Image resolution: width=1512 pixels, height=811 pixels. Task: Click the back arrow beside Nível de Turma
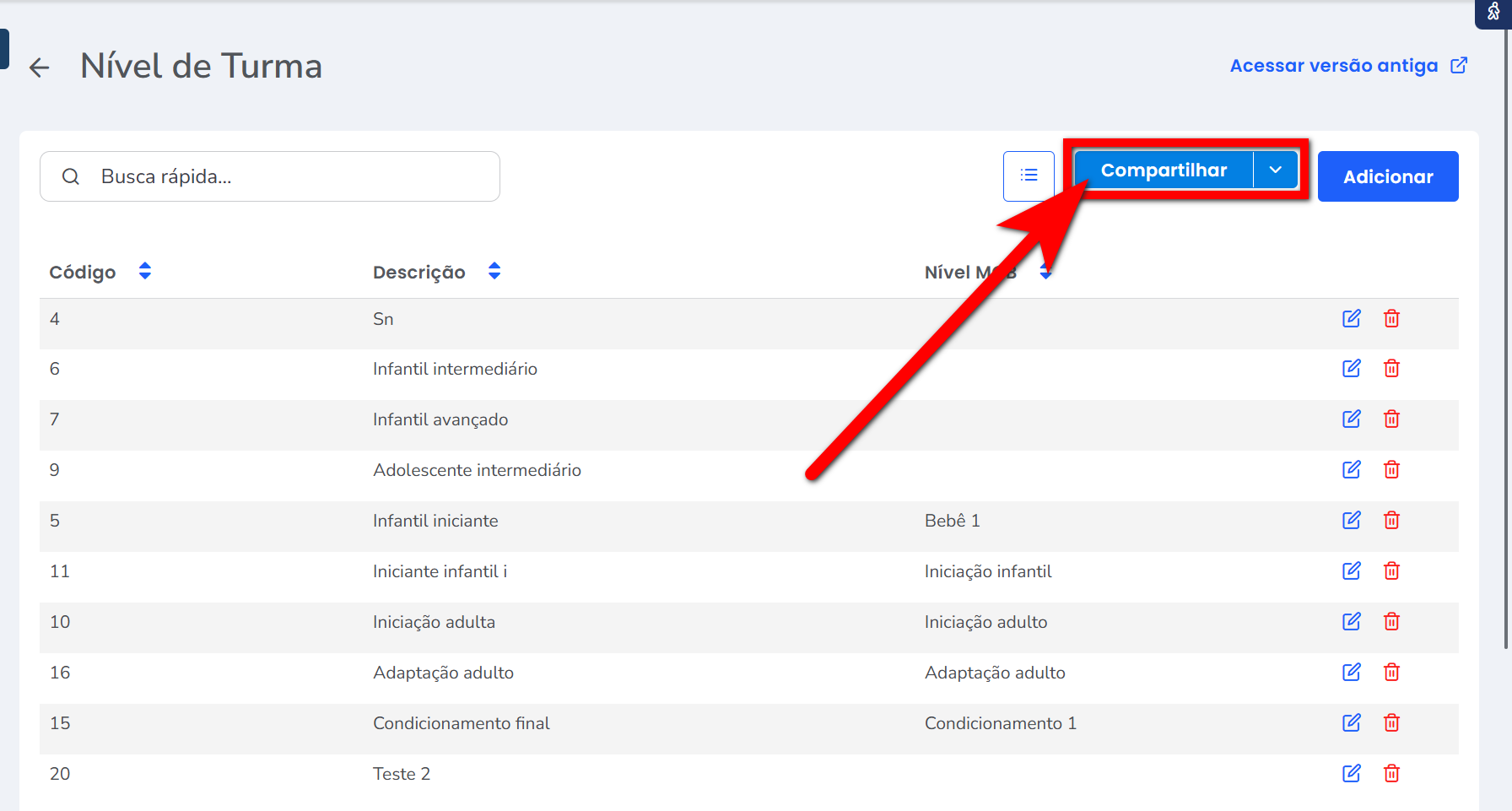40,68
